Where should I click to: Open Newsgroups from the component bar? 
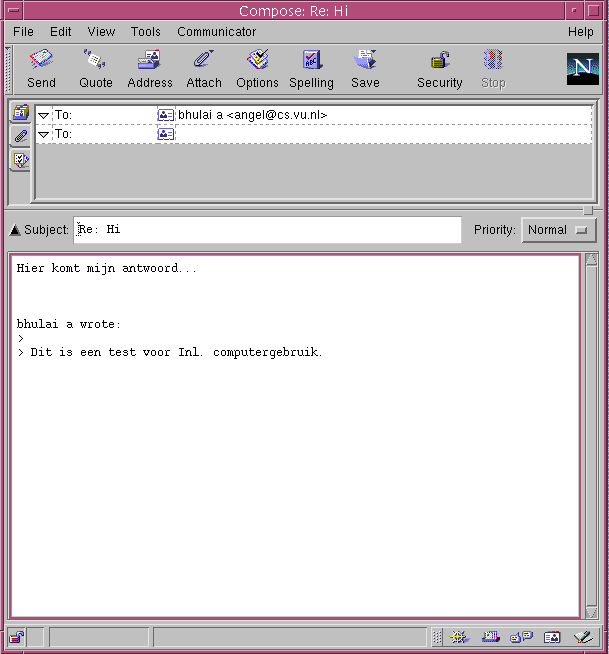(x=521, y=637)
